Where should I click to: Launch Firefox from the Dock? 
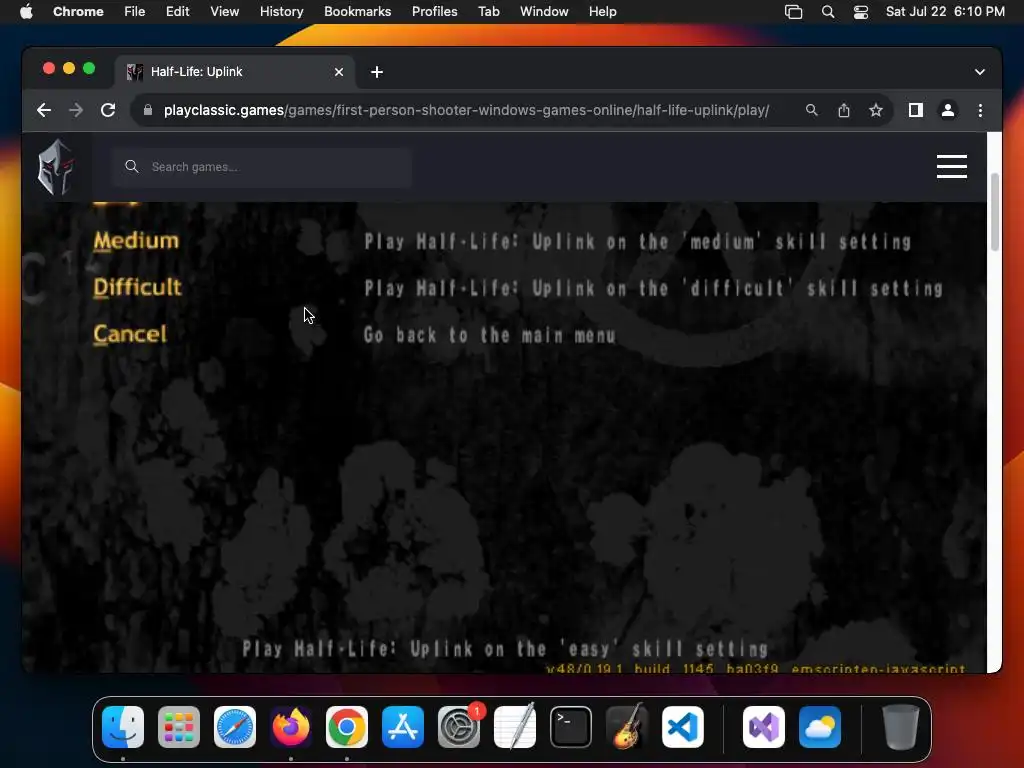click(291, 727)
